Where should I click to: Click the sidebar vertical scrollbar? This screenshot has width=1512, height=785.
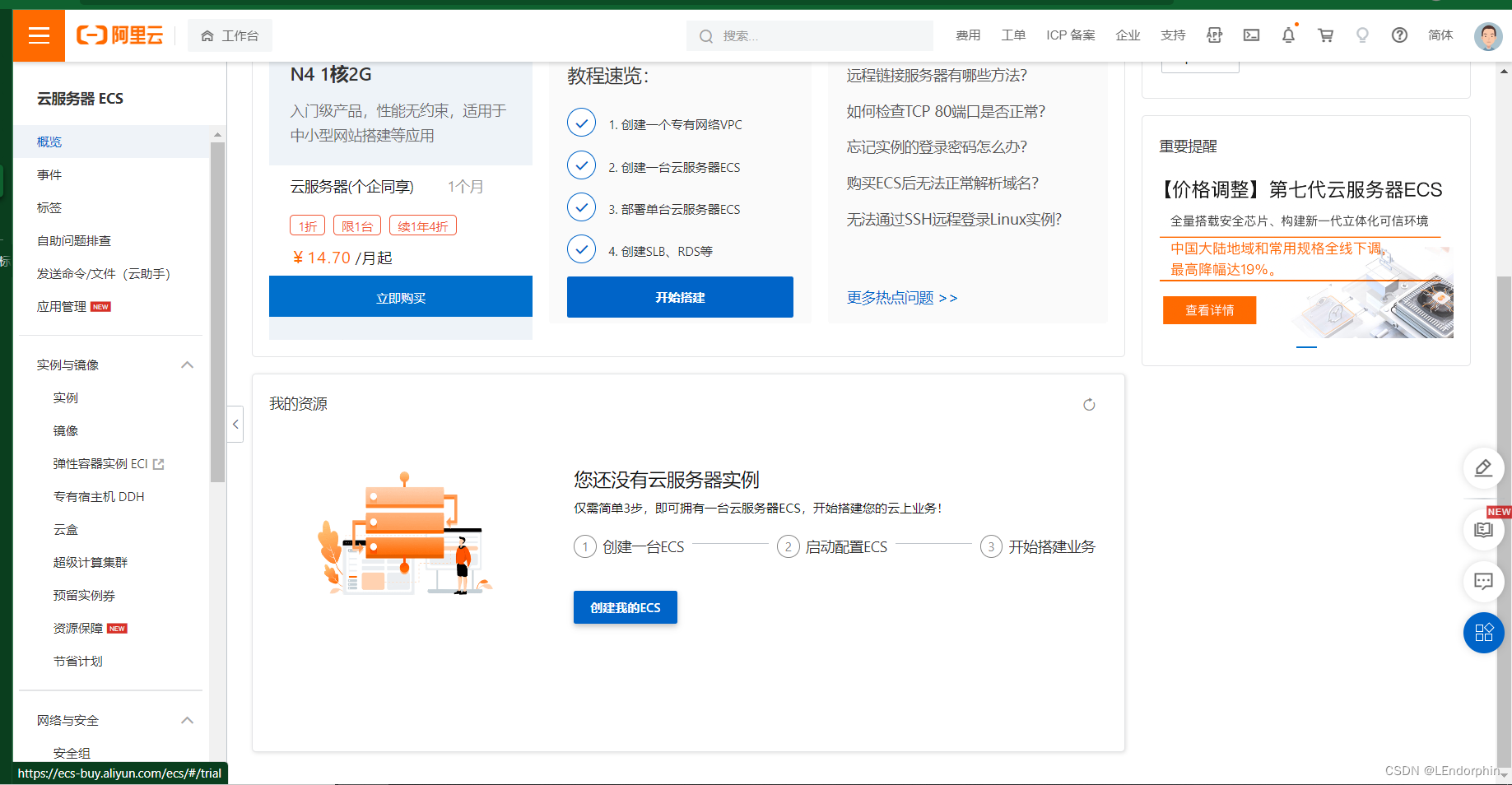pyautogui.click(x=217, y=311)
